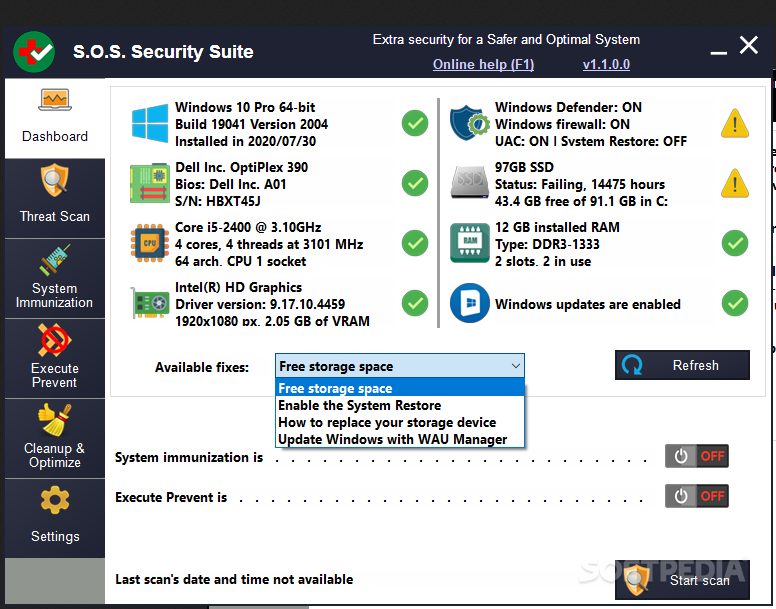Image resolution: width=776 pixels, height=609 pixels.
Task: Click 'Driver version: 9.17.10.4459' text
Action: 260,304
